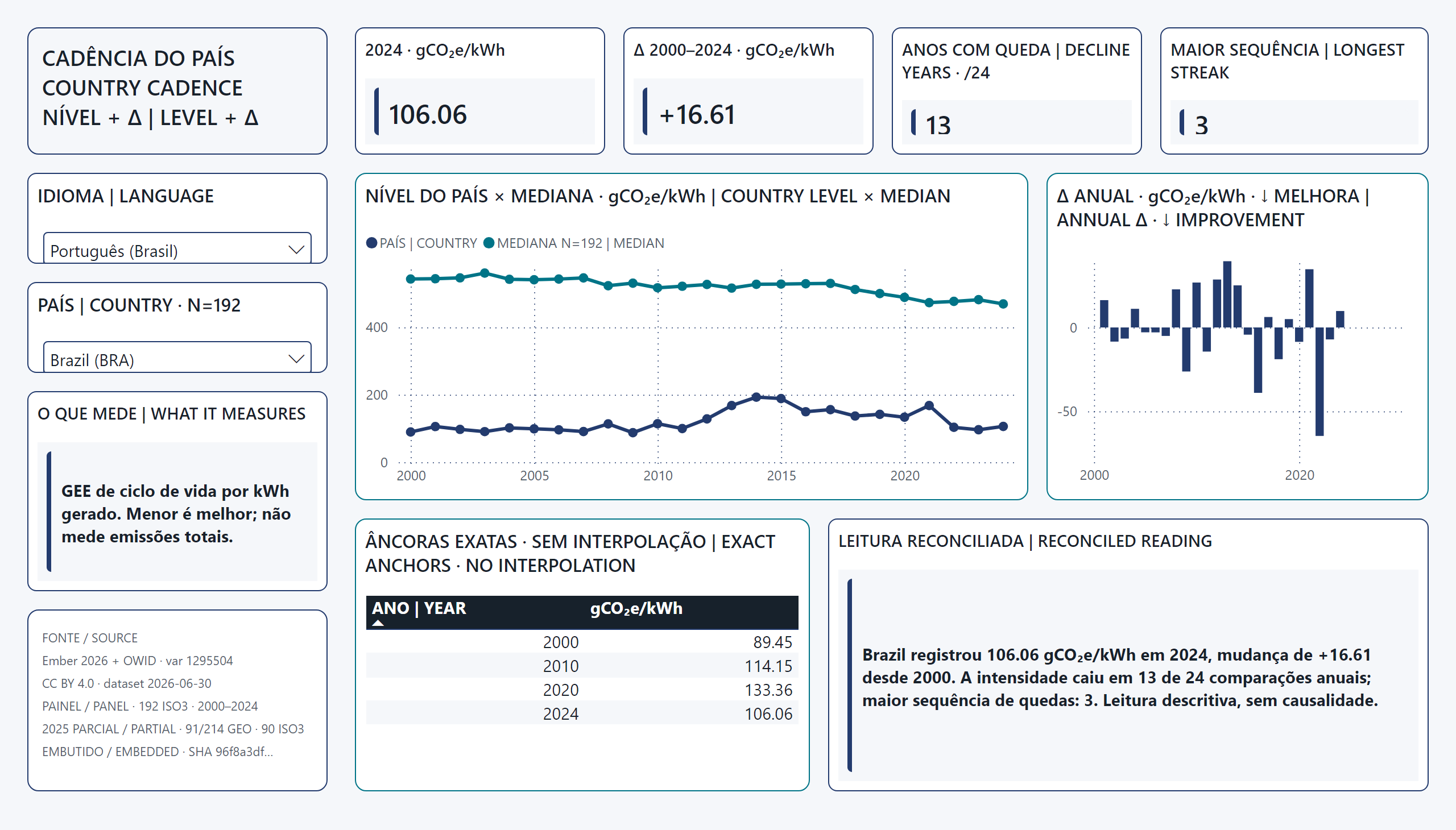The height and width of the screenshot is (830, 1456).
Task: Select the 89.45 value in the anchors table
Action: click(x=773, y=642)
